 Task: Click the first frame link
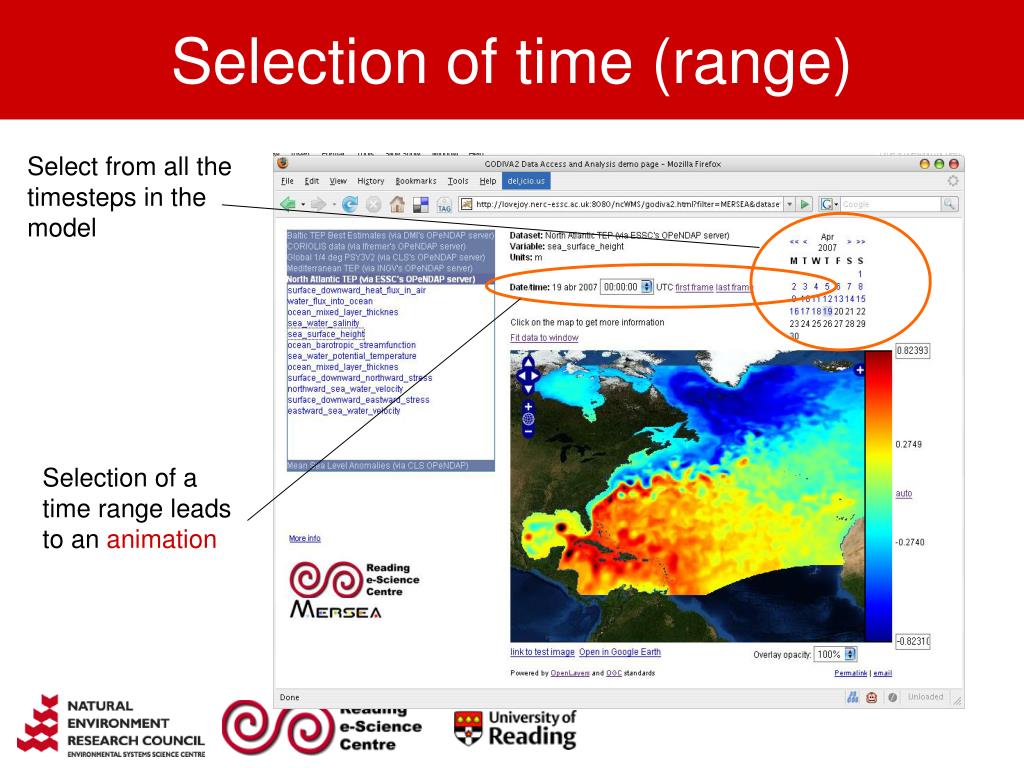(694, 287)
